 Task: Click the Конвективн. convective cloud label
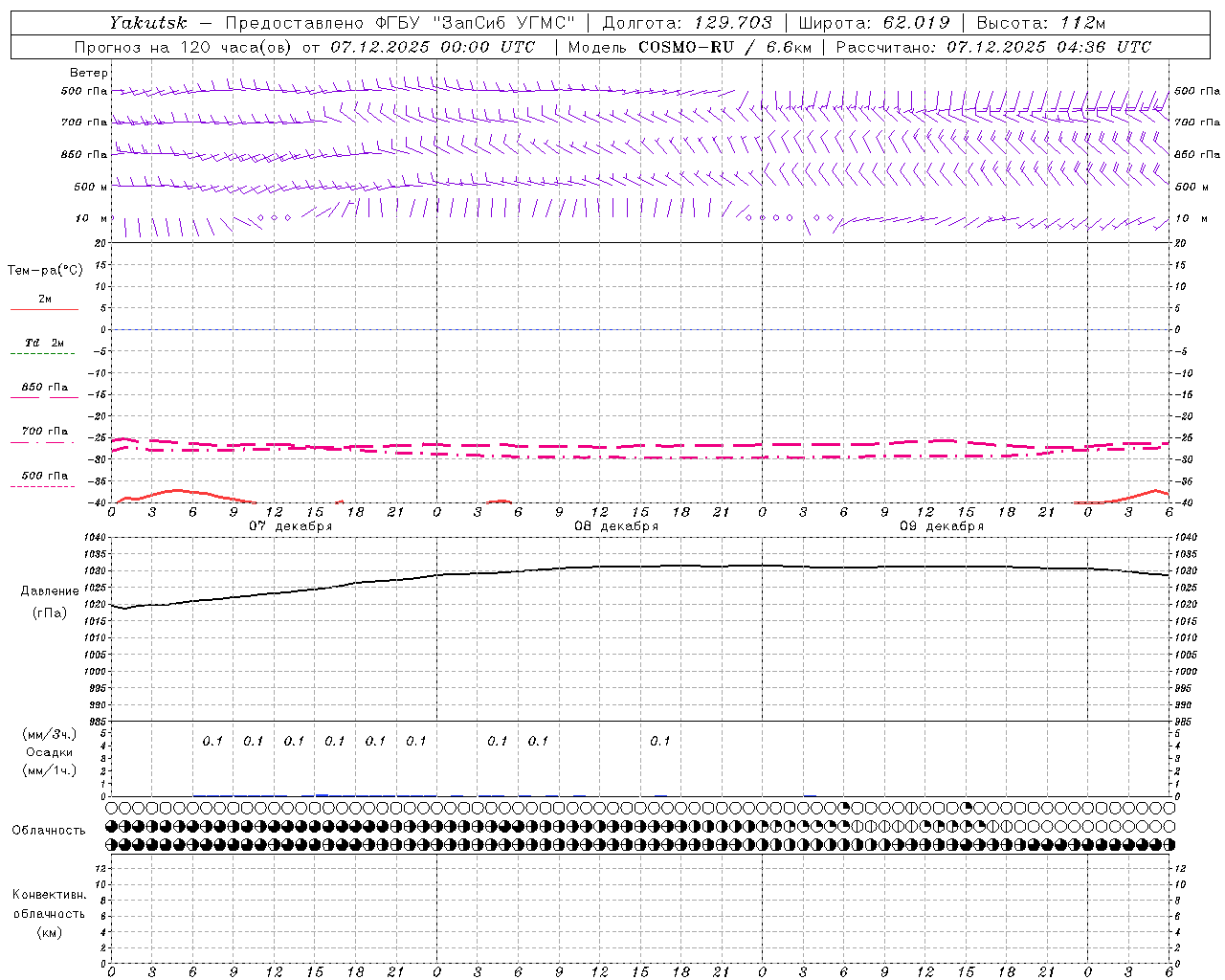[x=49, y=895]
